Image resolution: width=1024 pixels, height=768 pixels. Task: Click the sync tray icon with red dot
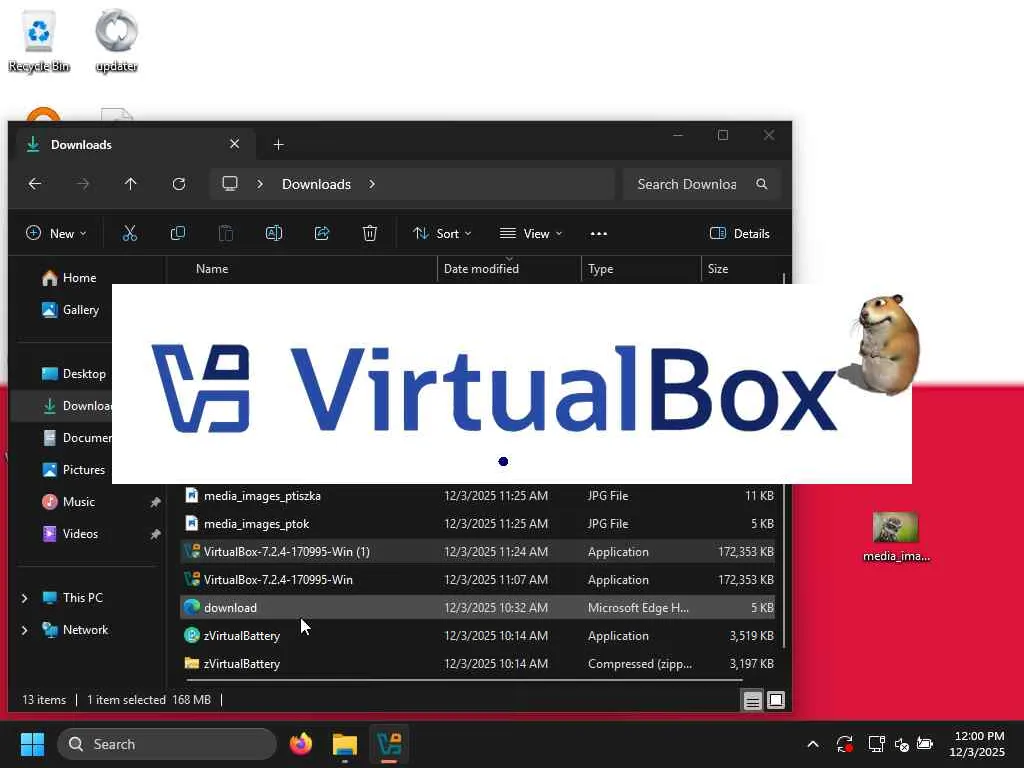click(x=844, y=744)
